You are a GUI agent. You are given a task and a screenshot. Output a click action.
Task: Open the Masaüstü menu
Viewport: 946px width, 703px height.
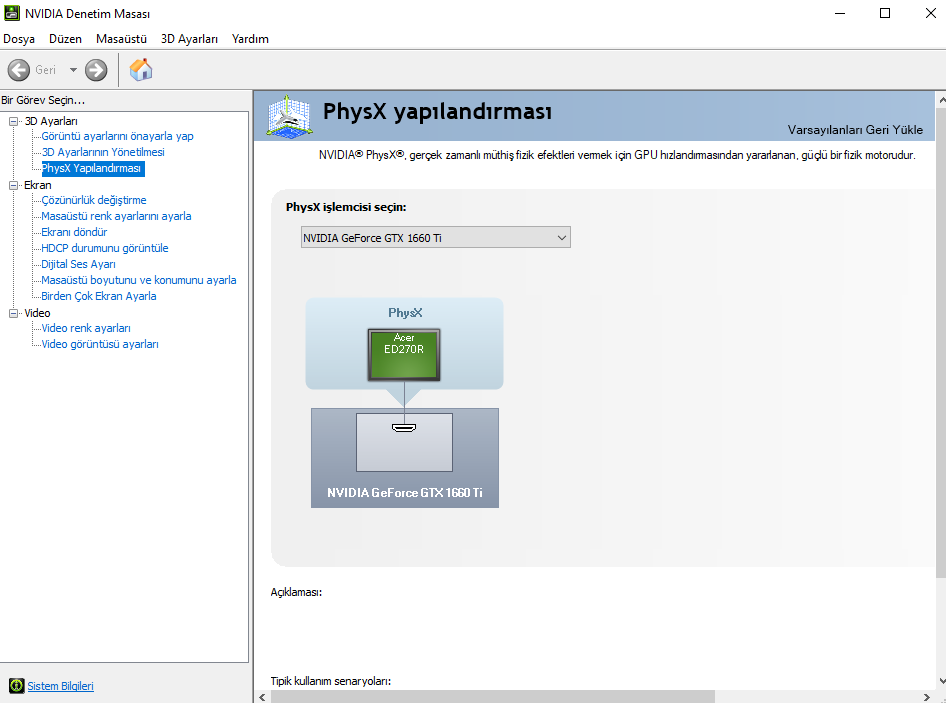pyautogui.click(x=121, y=39)
